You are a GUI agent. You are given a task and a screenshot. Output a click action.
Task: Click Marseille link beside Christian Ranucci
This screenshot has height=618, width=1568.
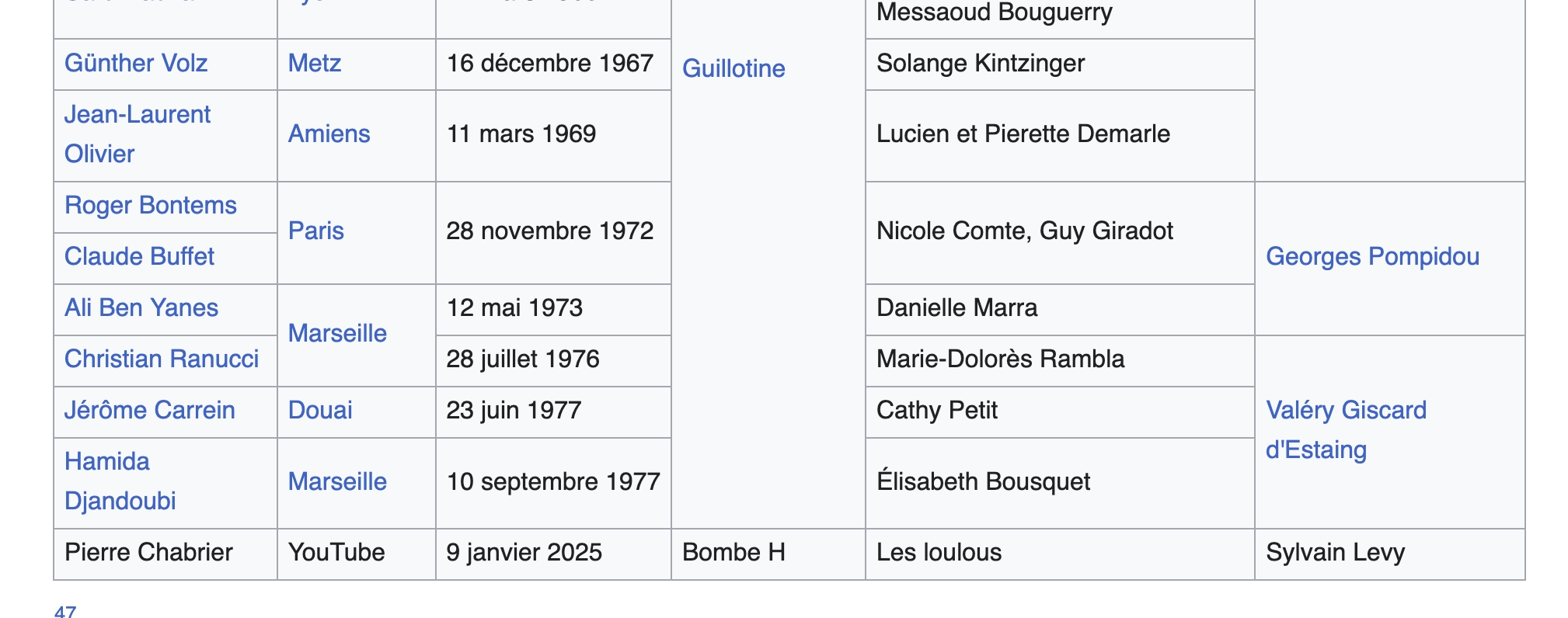(x=337, y=333)
